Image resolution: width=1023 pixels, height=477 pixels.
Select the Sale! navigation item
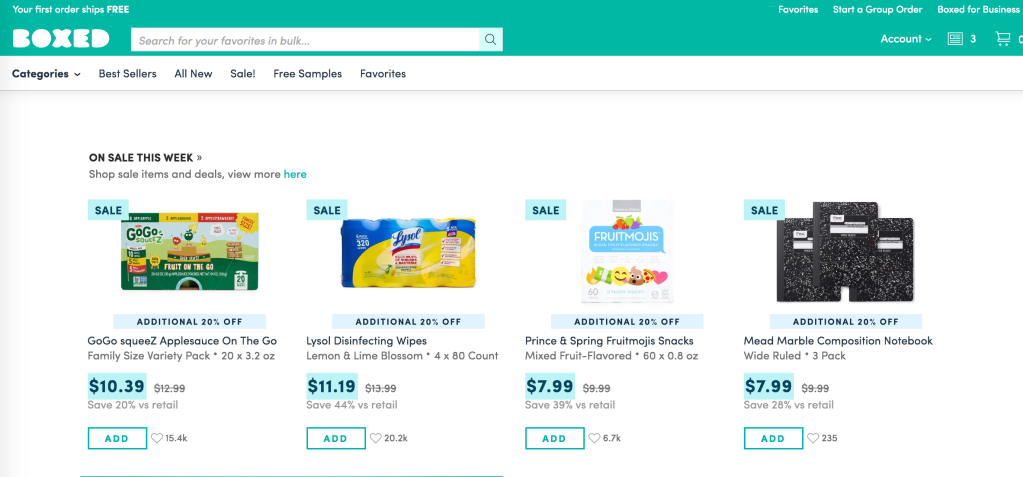(242, 74)
